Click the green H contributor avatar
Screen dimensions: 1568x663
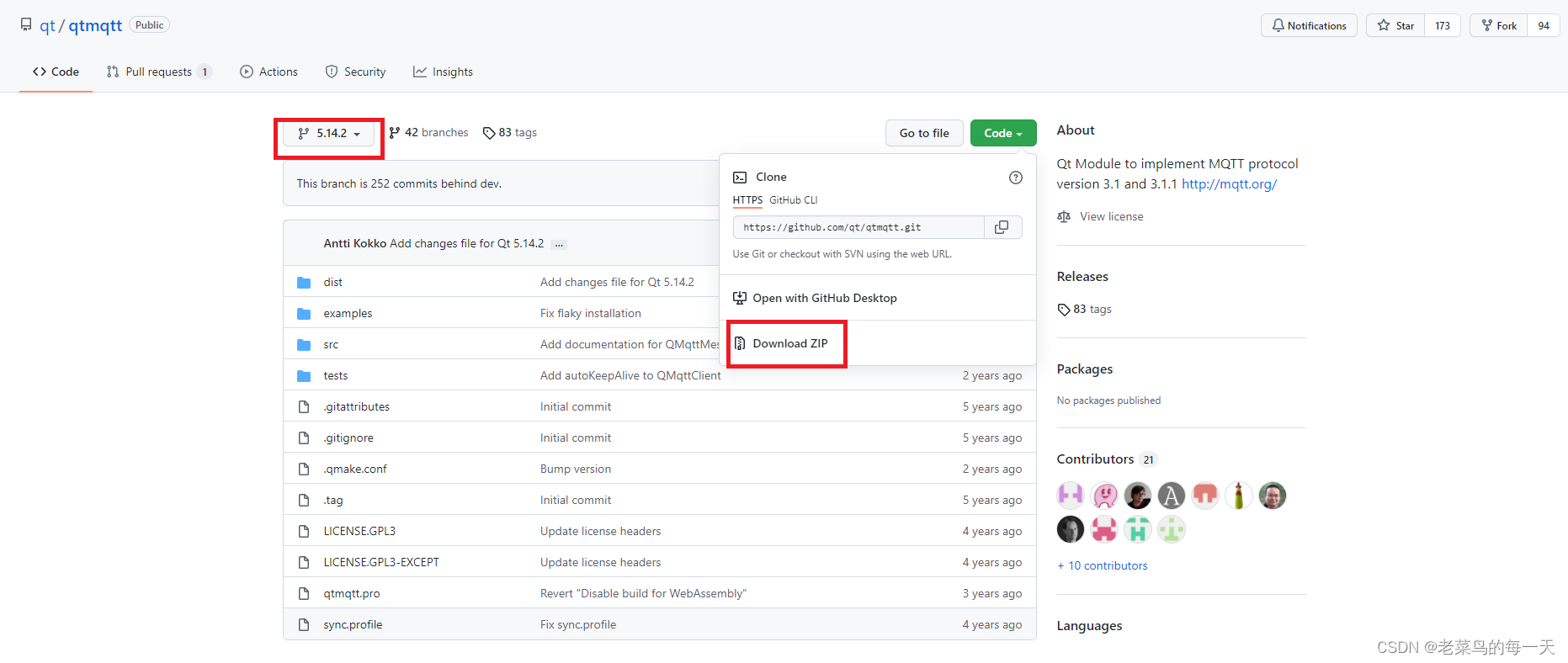pyautogui.click(x=1138, y=529)
